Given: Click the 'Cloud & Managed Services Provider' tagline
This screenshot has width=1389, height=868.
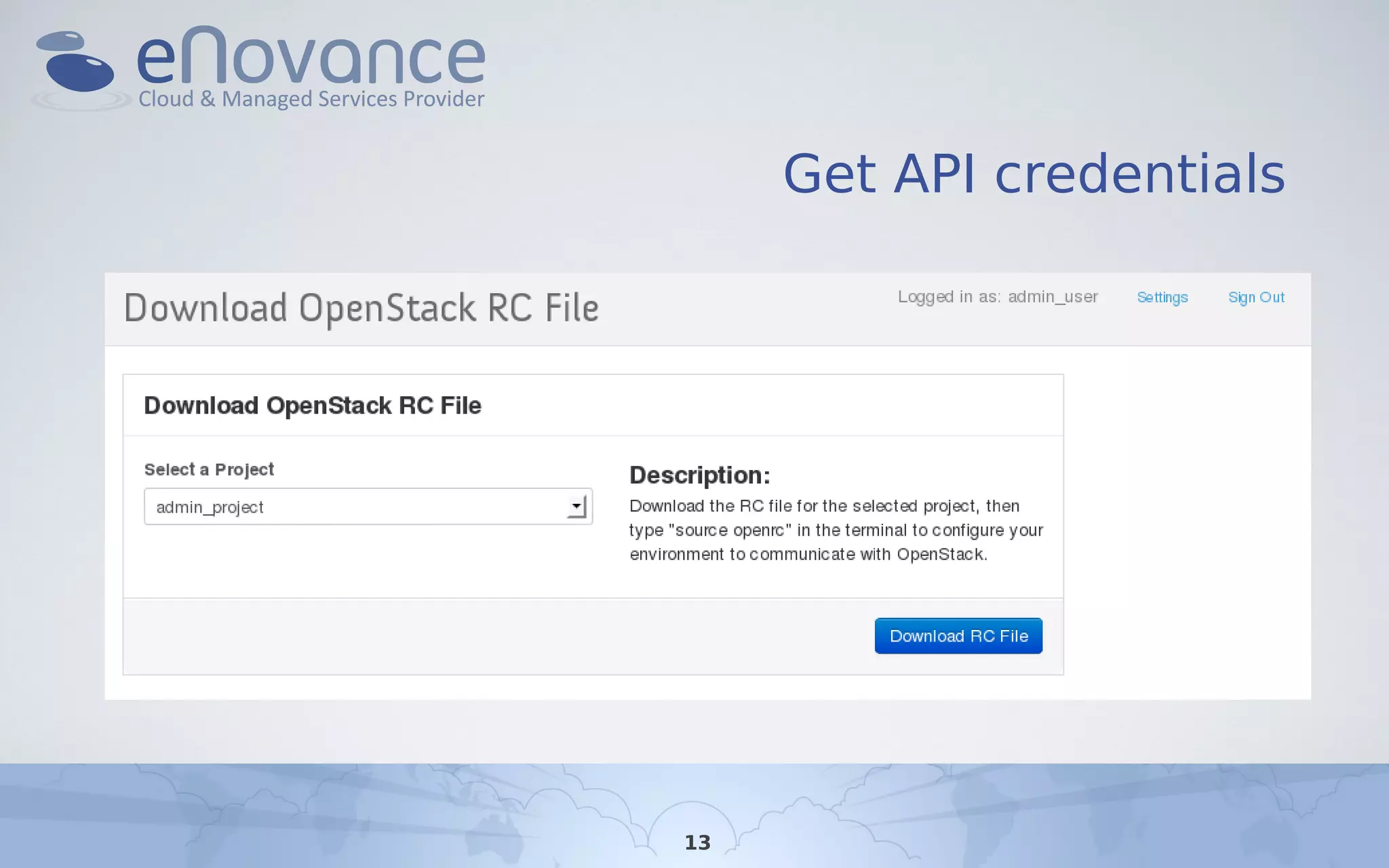Looking at the screenshot, I should (311, 99).
